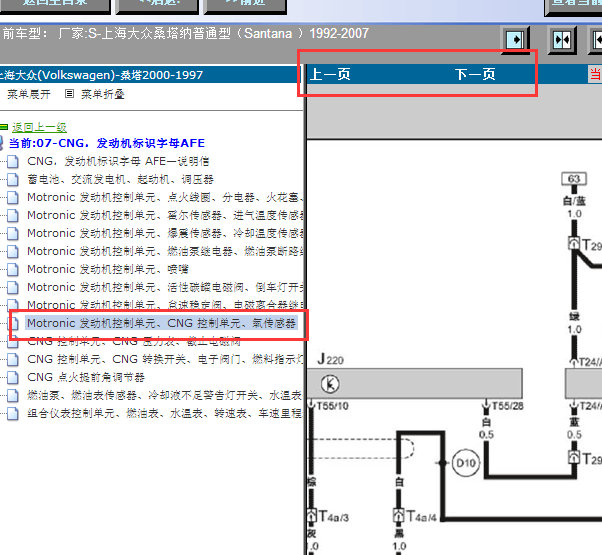Open Motronic 燃油泵继电器 entry
Screen dimensions: 602x555
click(x=165, y=251)
